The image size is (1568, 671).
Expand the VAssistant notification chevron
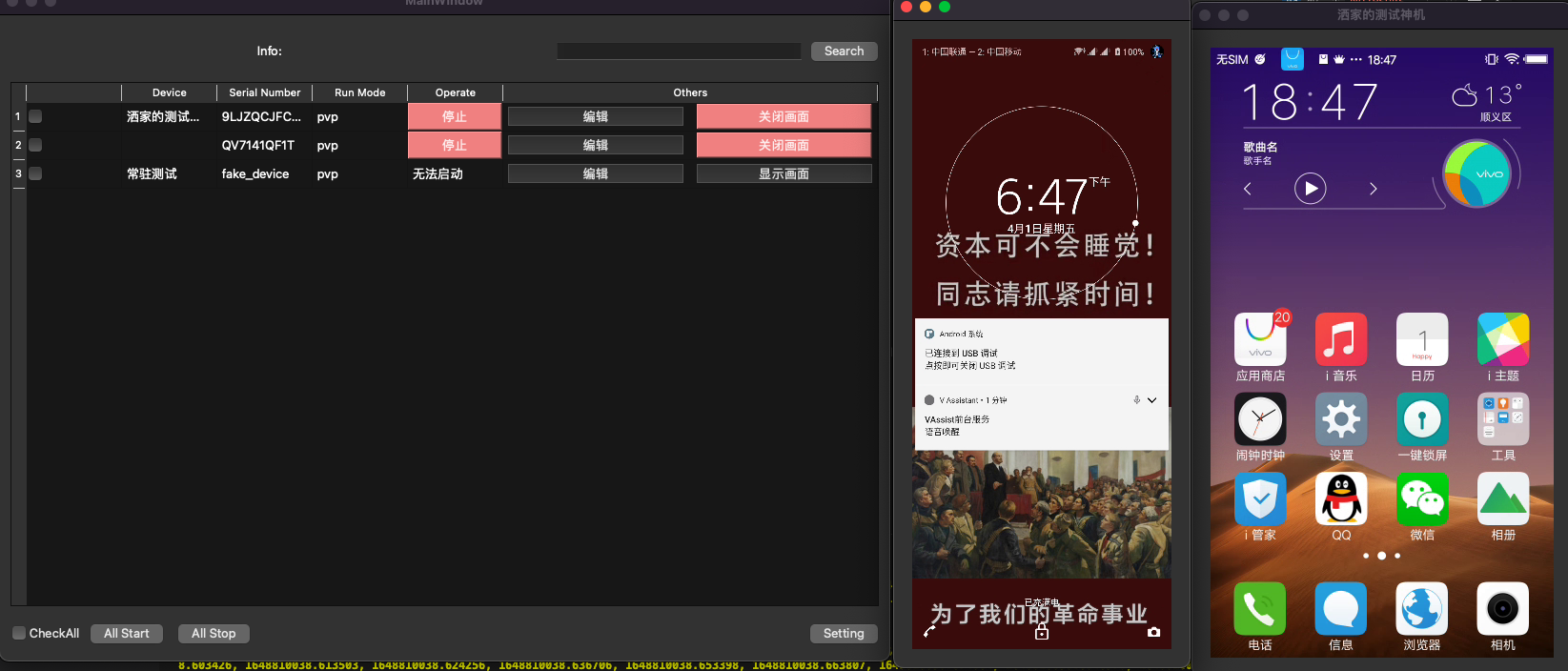pos(1151,400)
